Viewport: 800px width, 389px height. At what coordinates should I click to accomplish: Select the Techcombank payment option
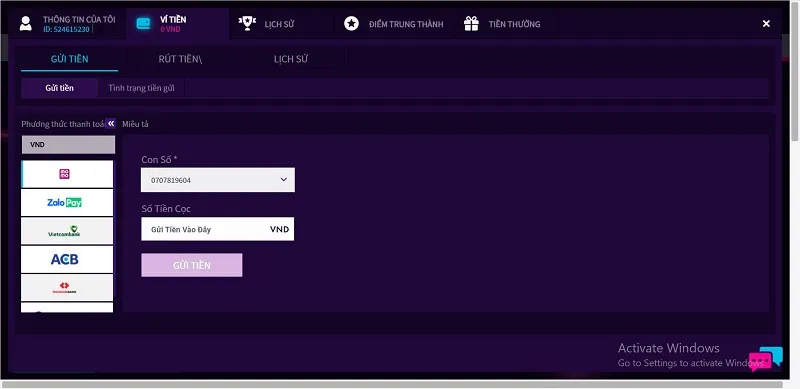pyautogui.click(x=67, y=287)
